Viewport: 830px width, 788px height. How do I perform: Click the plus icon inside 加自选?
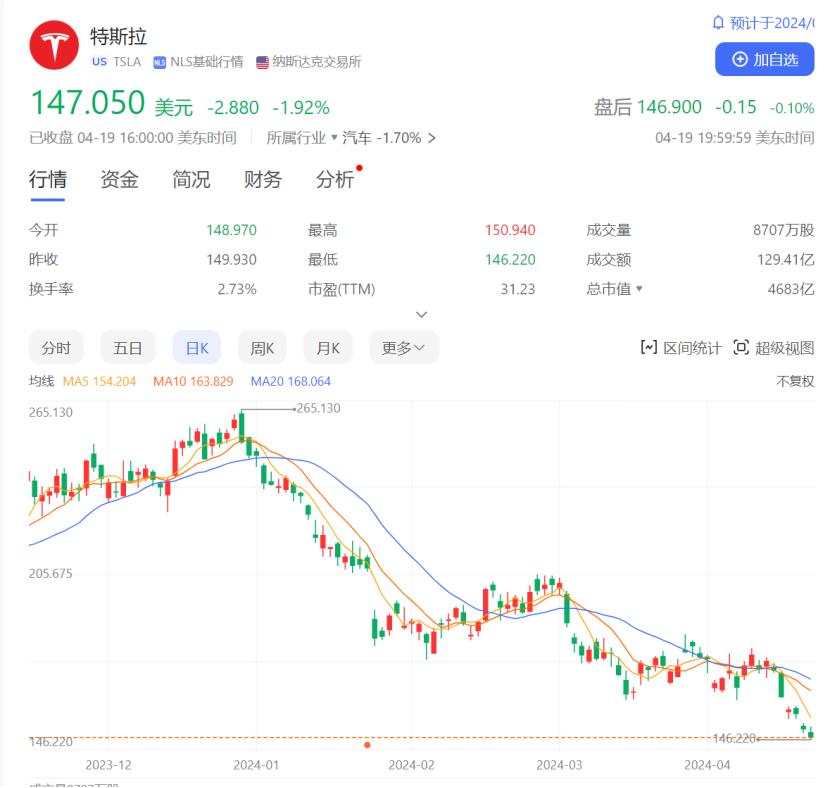point(740,60)
